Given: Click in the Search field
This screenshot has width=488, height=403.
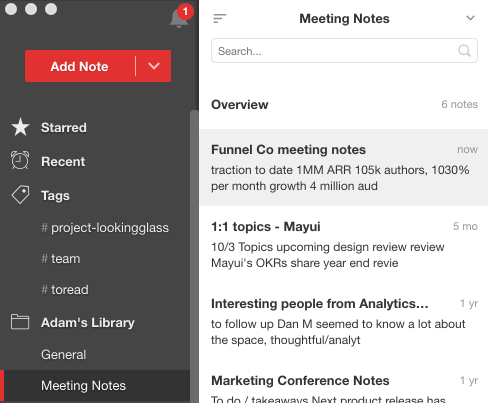Looking at the screenshot, I should 344,51.
